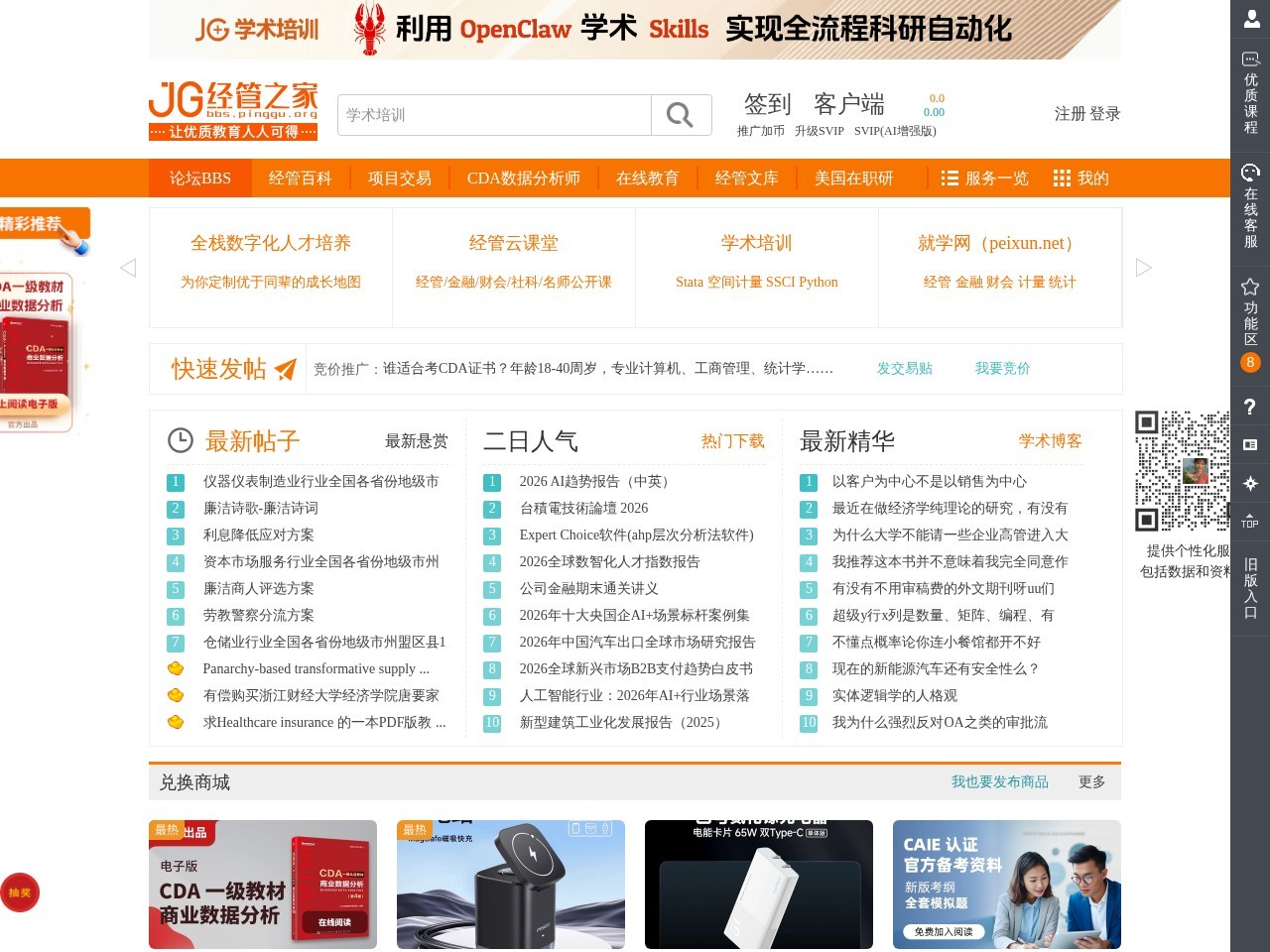
Task: Open magnetic charger product thumbnail
Action: [x=511, y=885]
